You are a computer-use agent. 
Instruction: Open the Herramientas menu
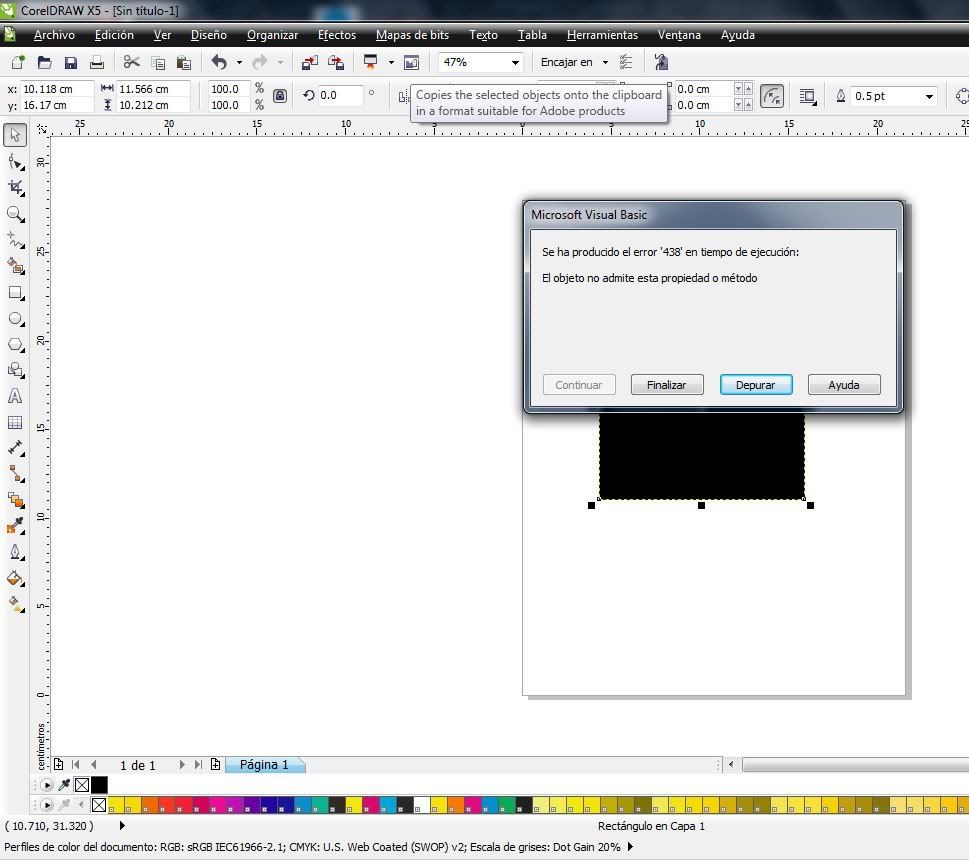(603, 35)
